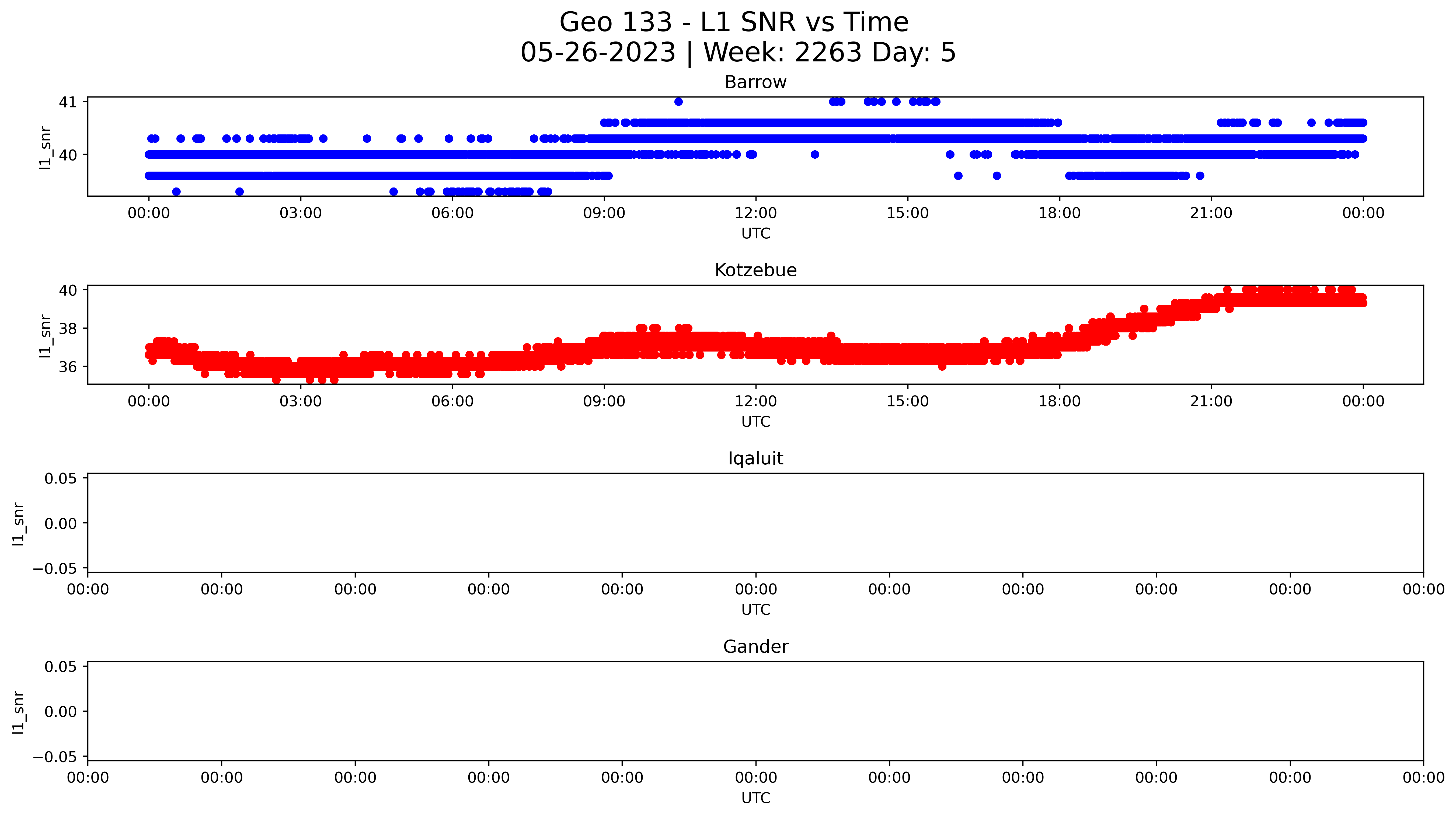The width and height of the screenshot is (1456, 817).
Task: Click the '05-26-2023 | Week: 2263 Day: 5' subtitle
Action: pos(738,53)
